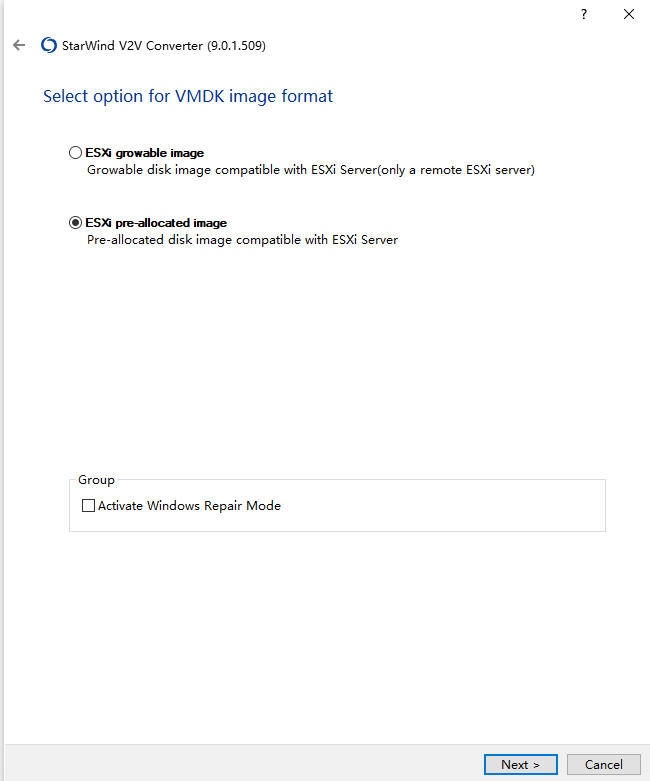Click the 'Group' box caption
The width and height of the screenshot is (650, 781).
96,480
